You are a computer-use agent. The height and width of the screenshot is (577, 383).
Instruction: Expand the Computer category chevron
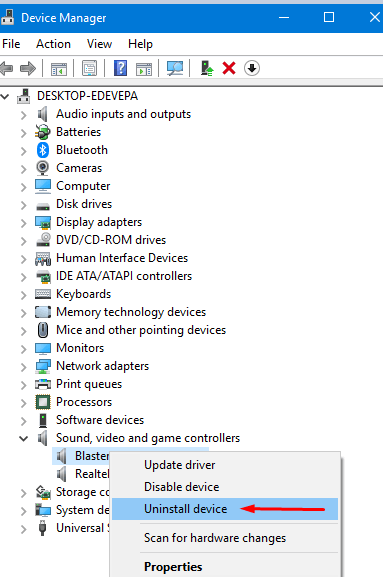[x=24, y=187]
